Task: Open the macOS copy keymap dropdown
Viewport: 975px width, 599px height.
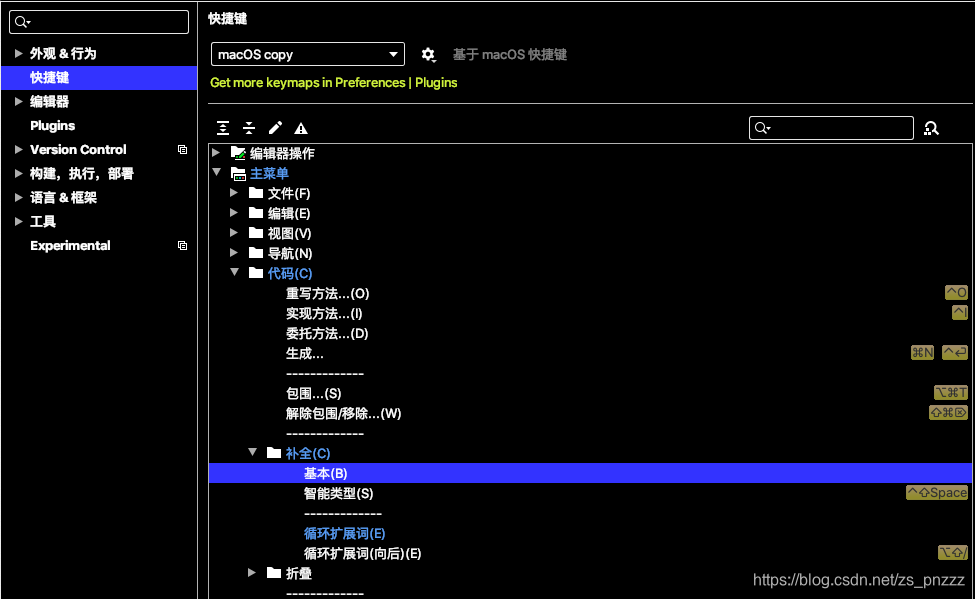Action: pos(308,54)
